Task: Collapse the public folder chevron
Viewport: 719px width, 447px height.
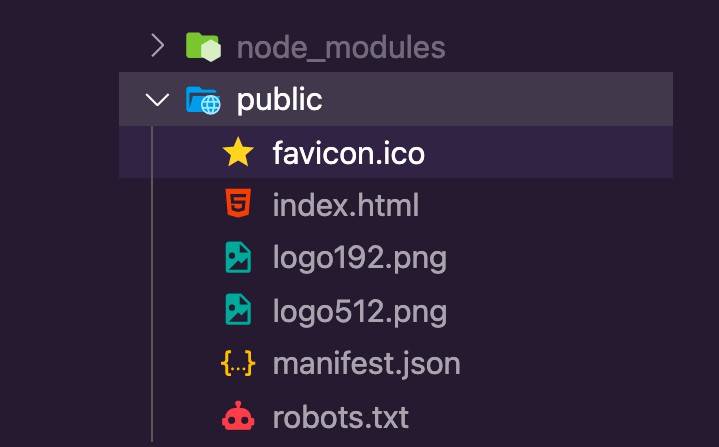Action: click(x=156, y=100)
